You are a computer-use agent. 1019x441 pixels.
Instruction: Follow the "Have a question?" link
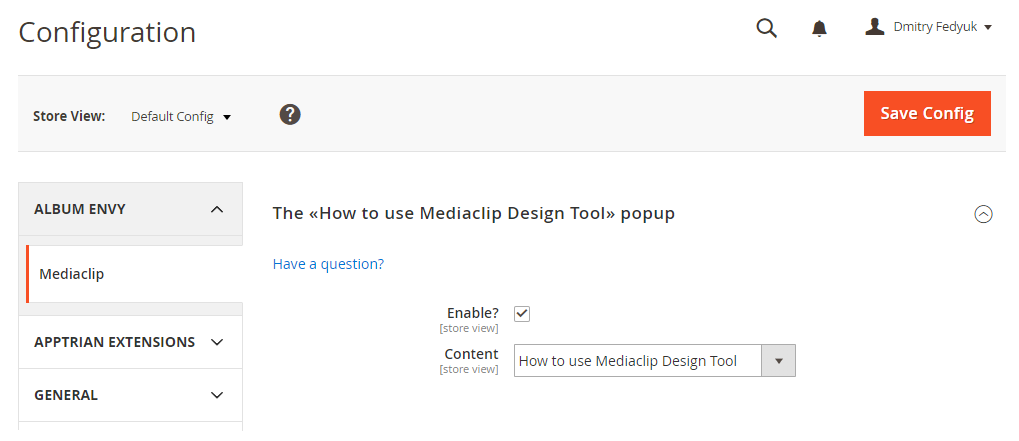click(328, 264)
